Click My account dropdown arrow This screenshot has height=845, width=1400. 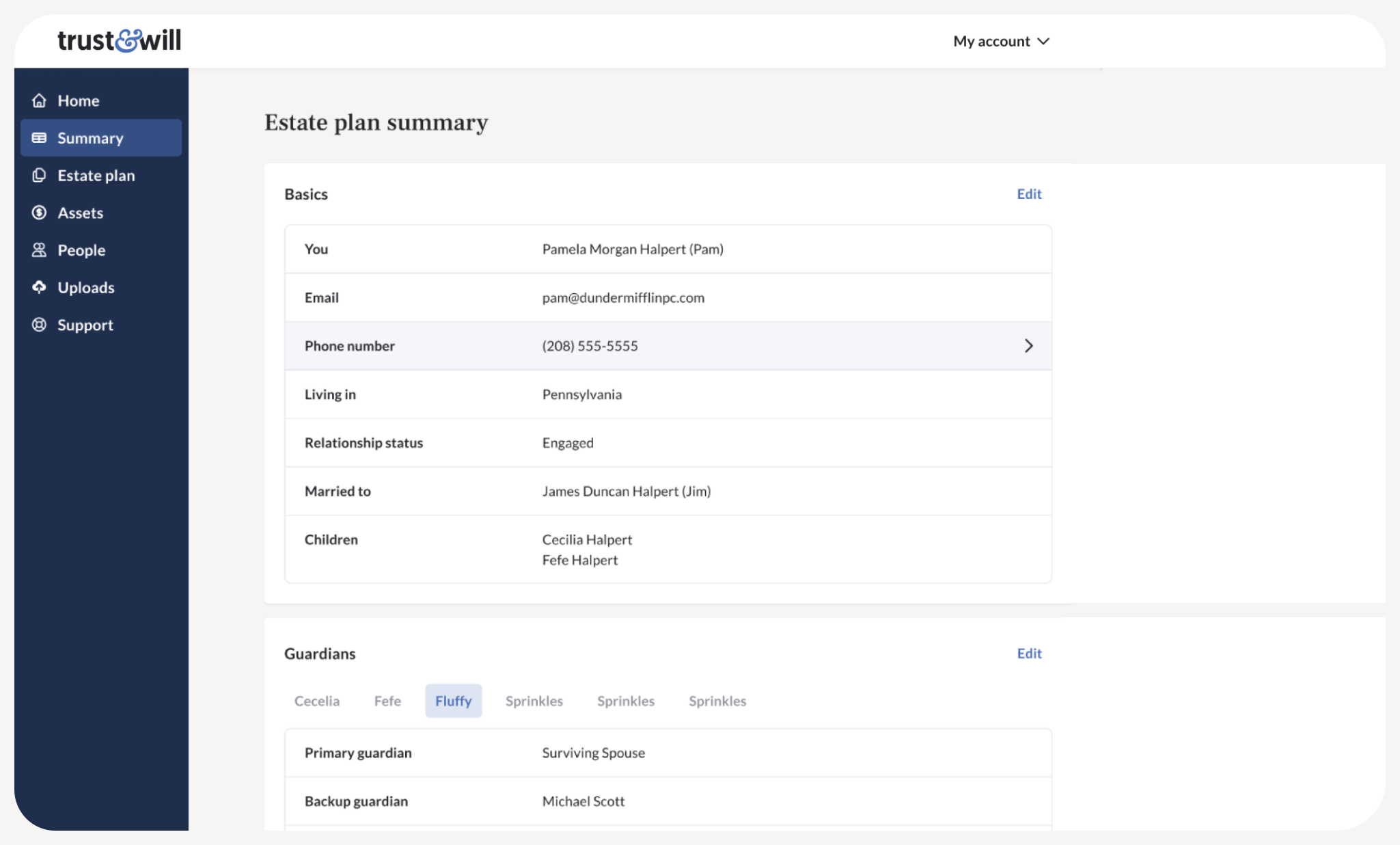tap(1043, 42)
